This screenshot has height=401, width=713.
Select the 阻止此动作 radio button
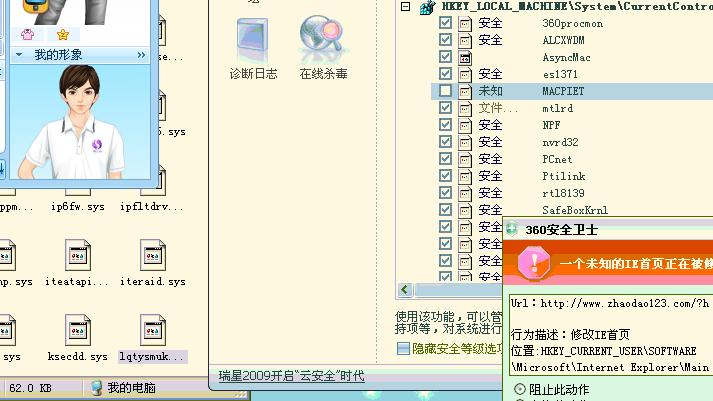click(x=519, y=389)
